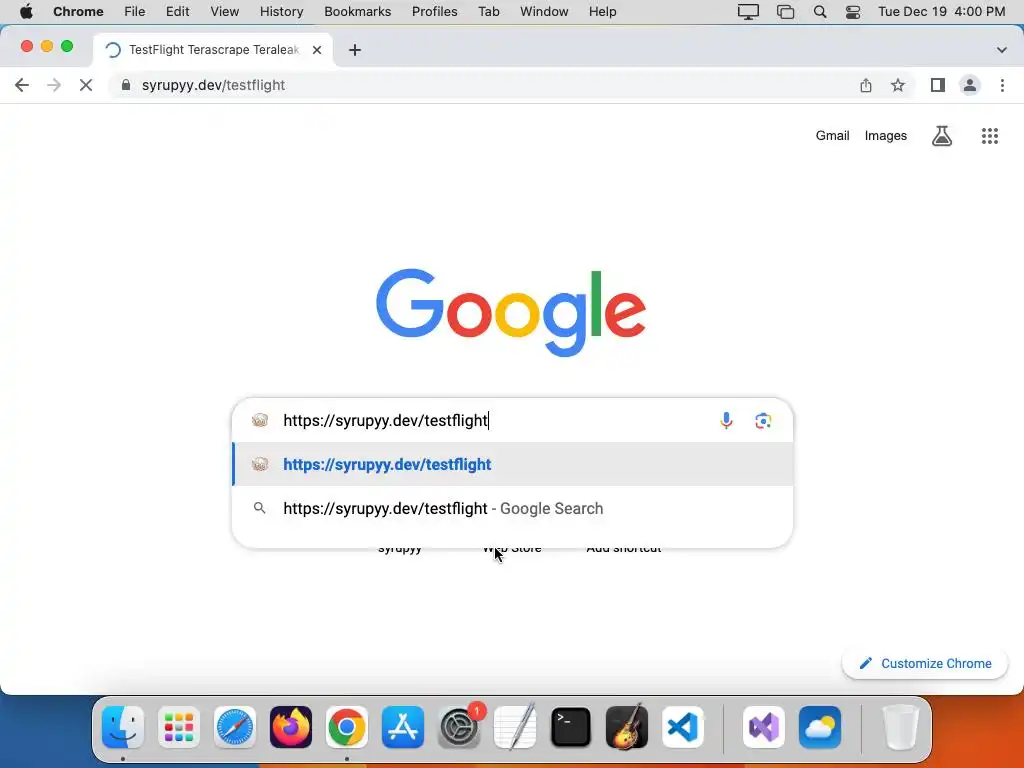Open Gmail link
1024x768 pixels.
[x=832, y=136]
